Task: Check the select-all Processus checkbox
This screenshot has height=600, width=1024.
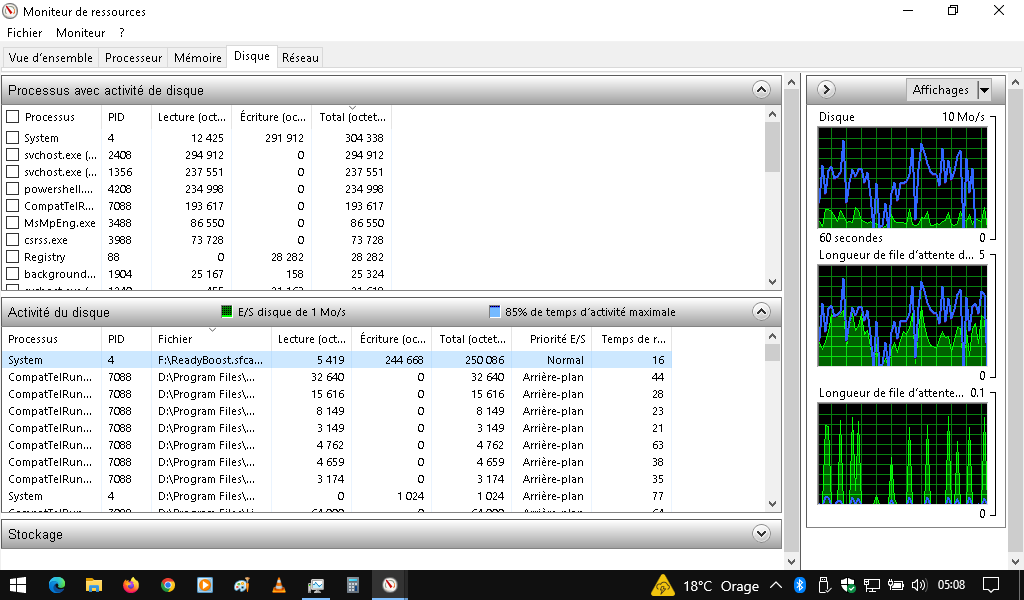Action: click(x=12, y=117)
